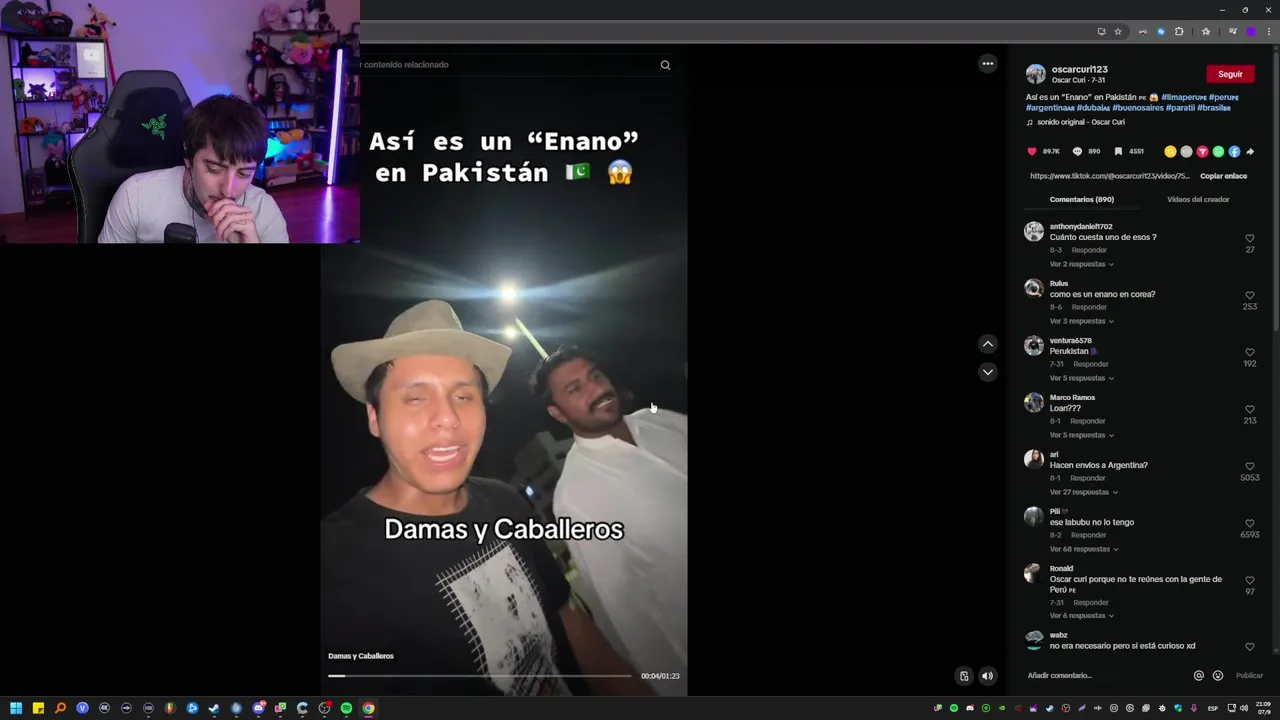Click the comments panel scrollbar
The height and width of the screenshot is (720, 1280).
[x=1274, y=190]
